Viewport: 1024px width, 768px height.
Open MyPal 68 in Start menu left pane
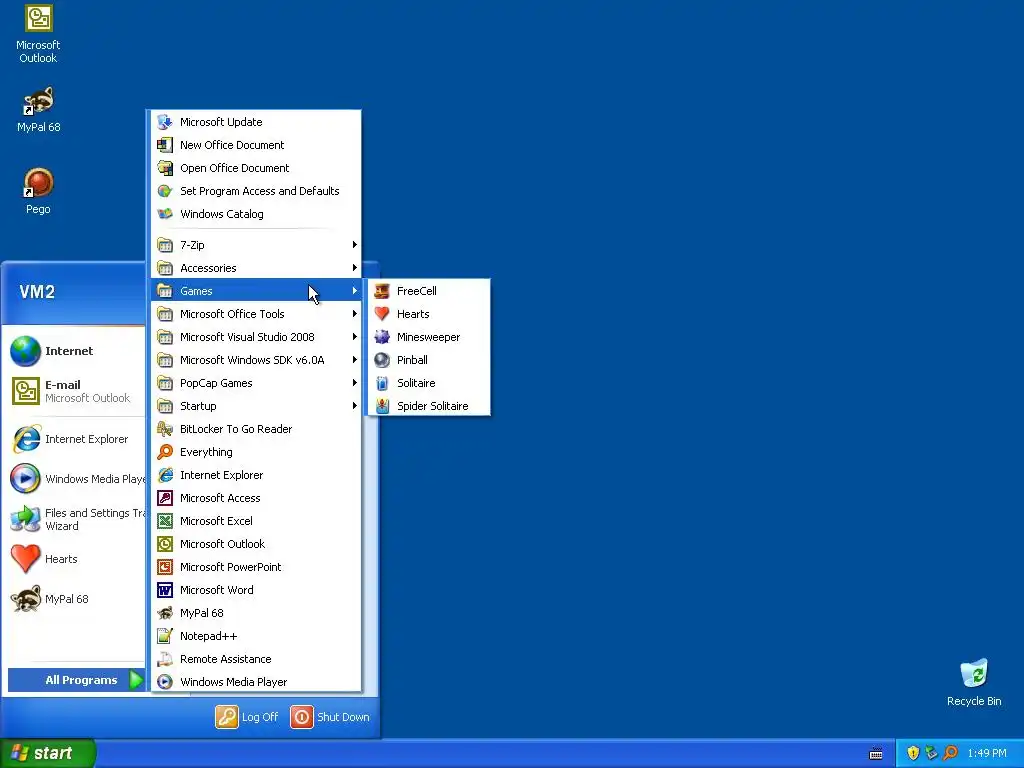(75, 599)
